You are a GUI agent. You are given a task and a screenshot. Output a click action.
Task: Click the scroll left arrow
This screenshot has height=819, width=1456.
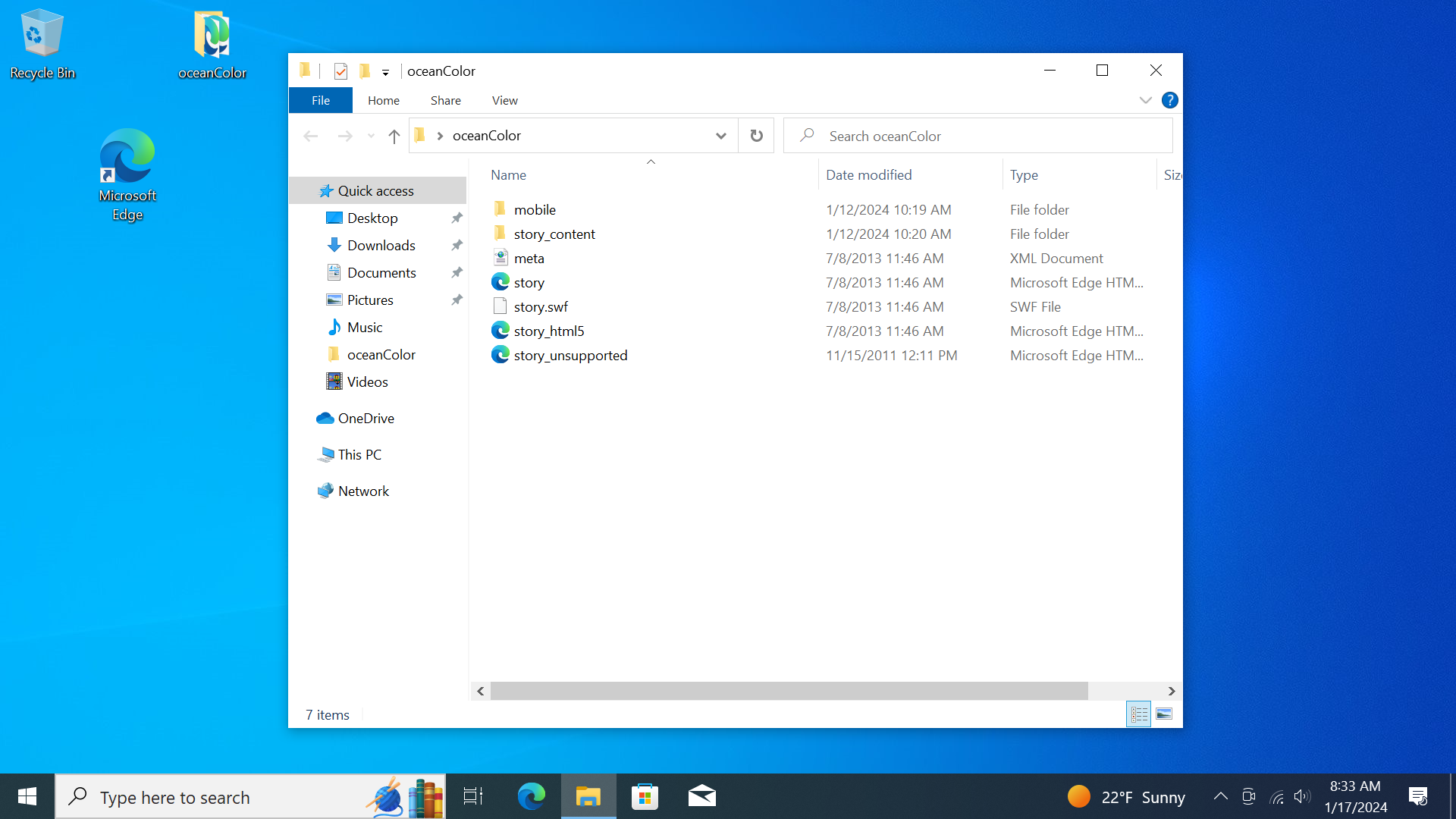click(480, 691)
